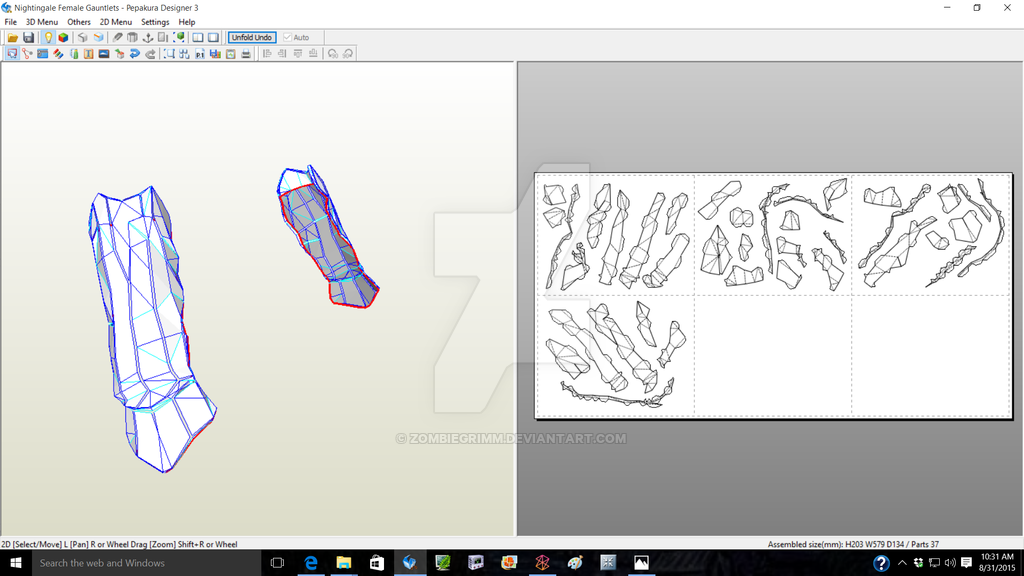
Task: Toggle the colored cube texture display
Action: (x=63, y=38)
